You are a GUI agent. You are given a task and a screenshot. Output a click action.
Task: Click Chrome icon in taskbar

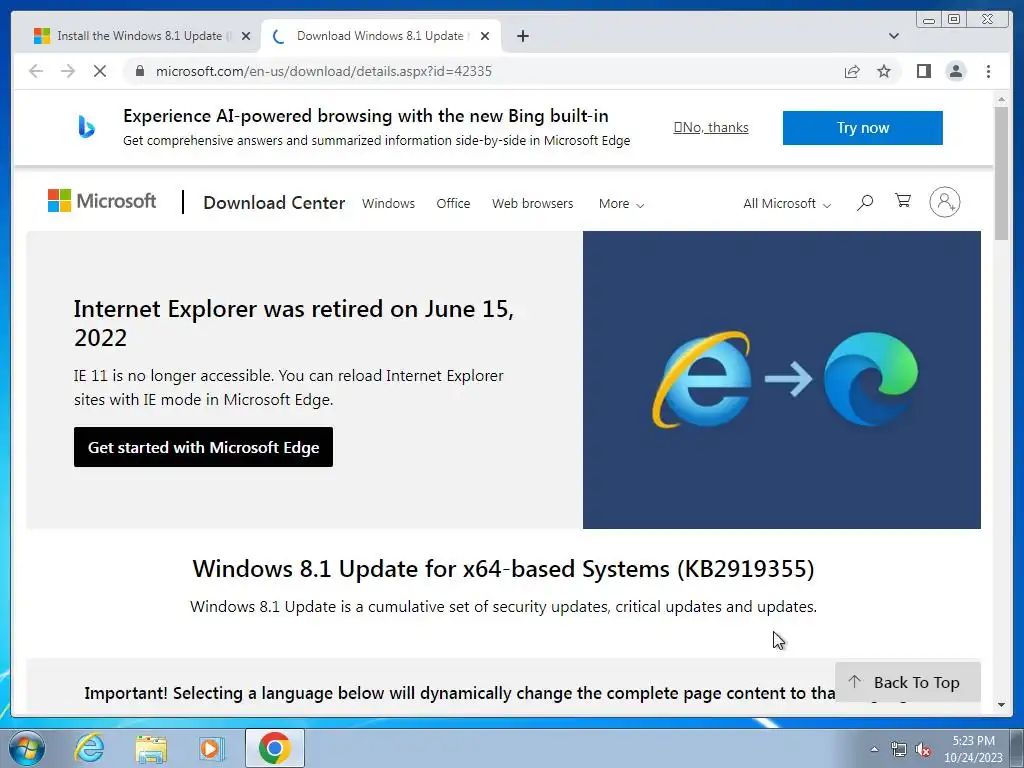pyautogui.click(x=274, y=748)
